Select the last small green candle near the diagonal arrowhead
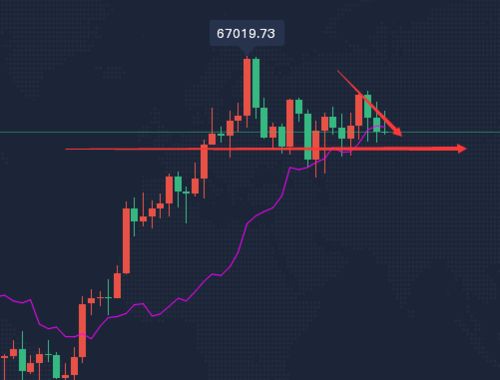The height and width of the screenshot is (380, 500). pos(376,125)
